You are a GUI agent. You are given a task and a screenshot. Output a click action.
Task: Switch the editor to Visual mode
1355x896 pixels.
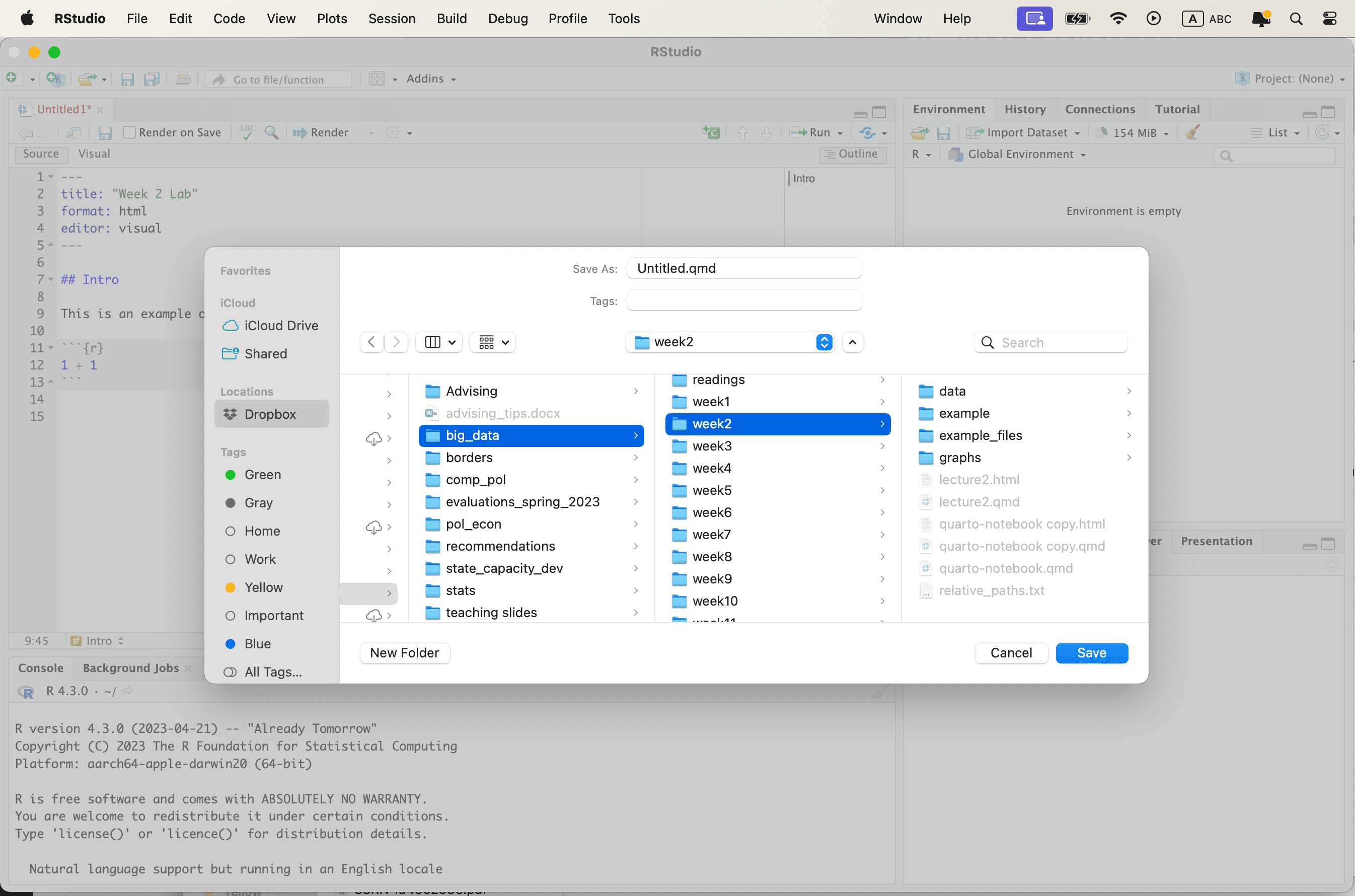coord(94,154)
